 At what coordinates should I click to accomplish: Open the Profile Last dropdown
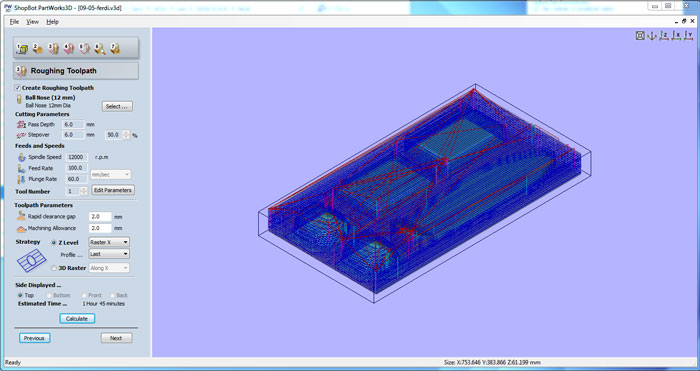coord(109,254)
